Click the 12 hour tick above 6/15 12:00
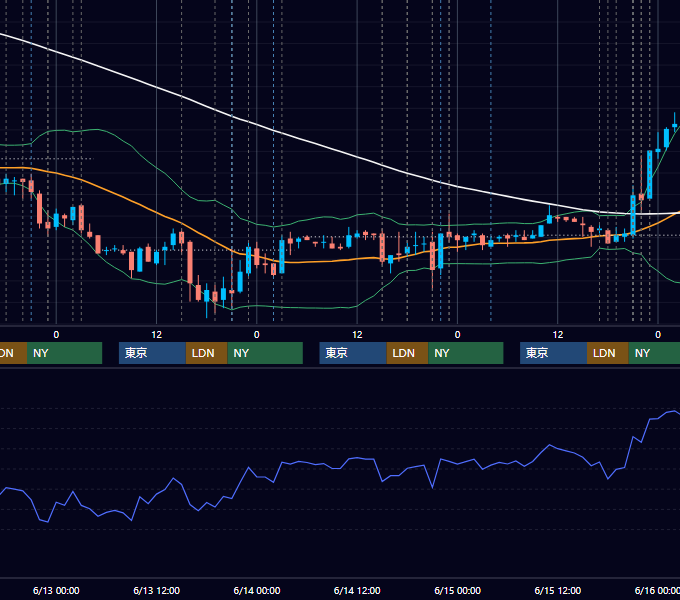This screenshot has width=680, height=600. [x=558, y=335]
